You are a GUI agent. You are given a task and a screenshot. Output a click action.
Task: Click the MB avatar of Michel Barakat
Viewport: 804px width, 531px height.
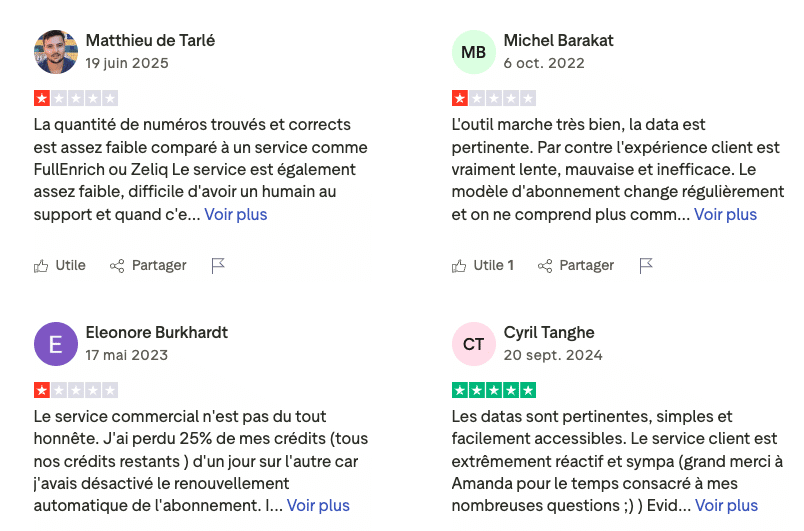[x=474, y=52]
